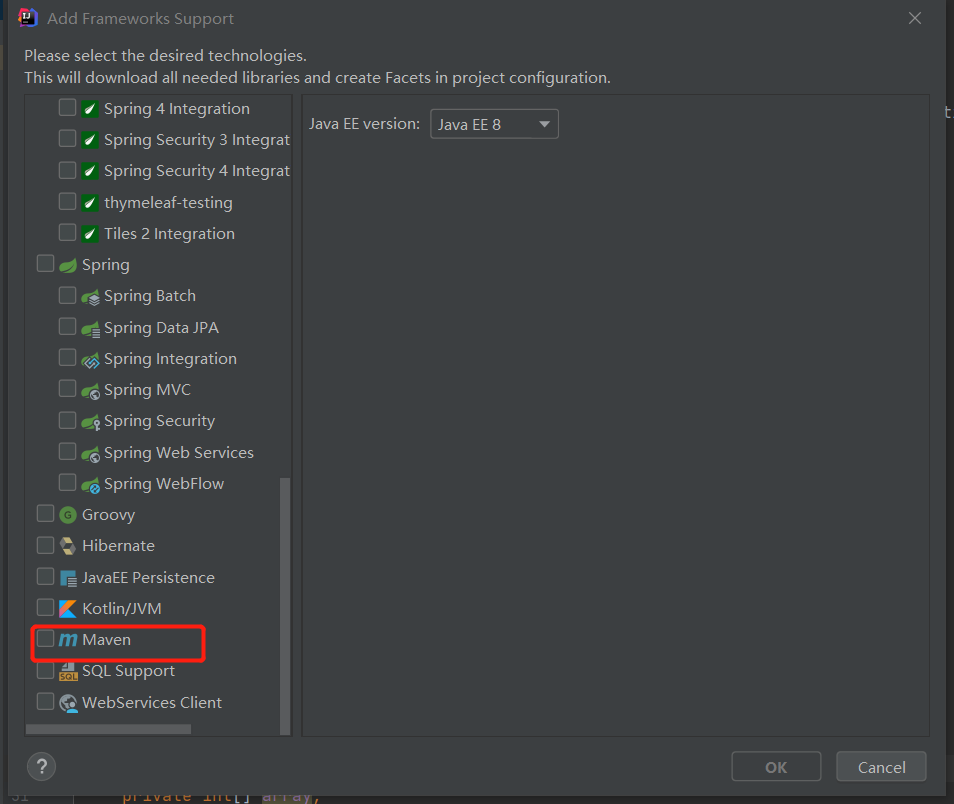The width and height of the screenshot is (954, 804).
Task: Check the Spring Batch checkbox
Action: pyautogui.click(x=68, y=295)
